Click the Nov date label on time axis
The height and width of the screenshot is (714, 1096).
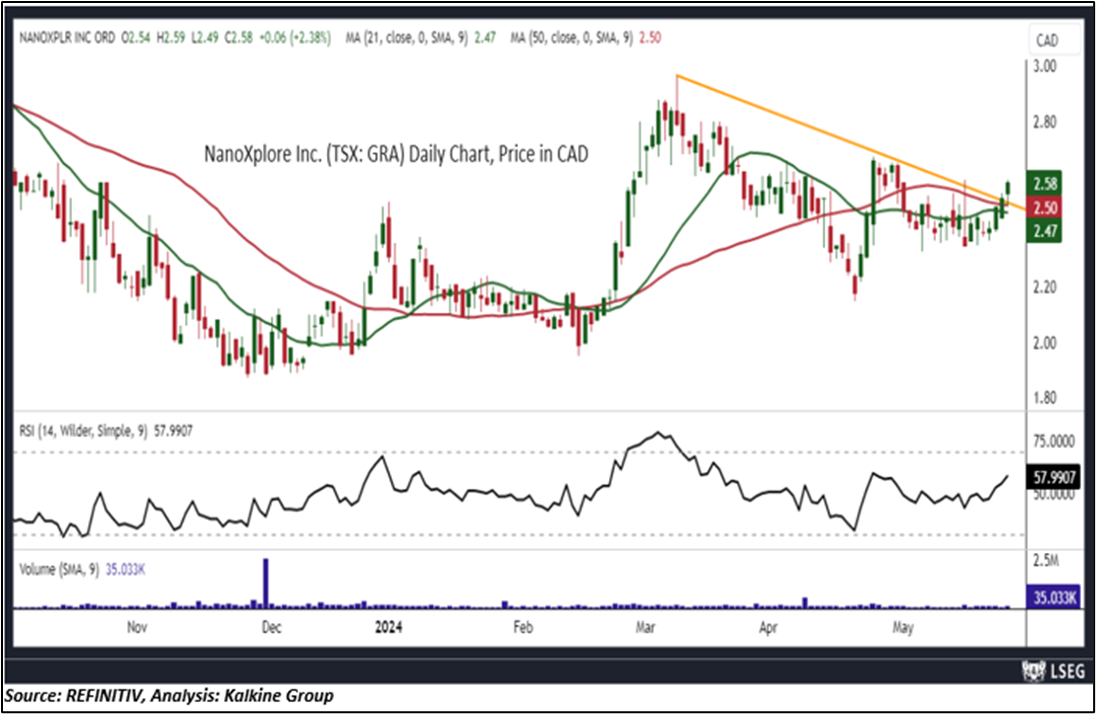coord(137,627)
